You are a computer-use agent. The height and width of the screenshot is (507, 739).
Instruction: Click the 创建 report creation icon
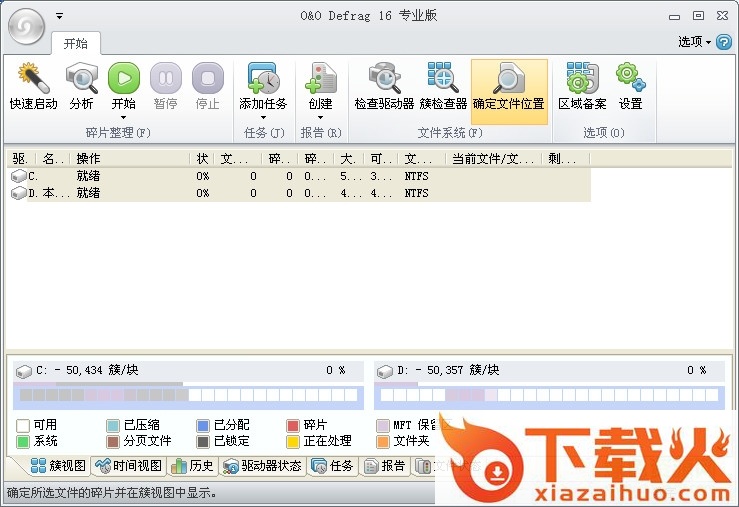click(320, 78)
